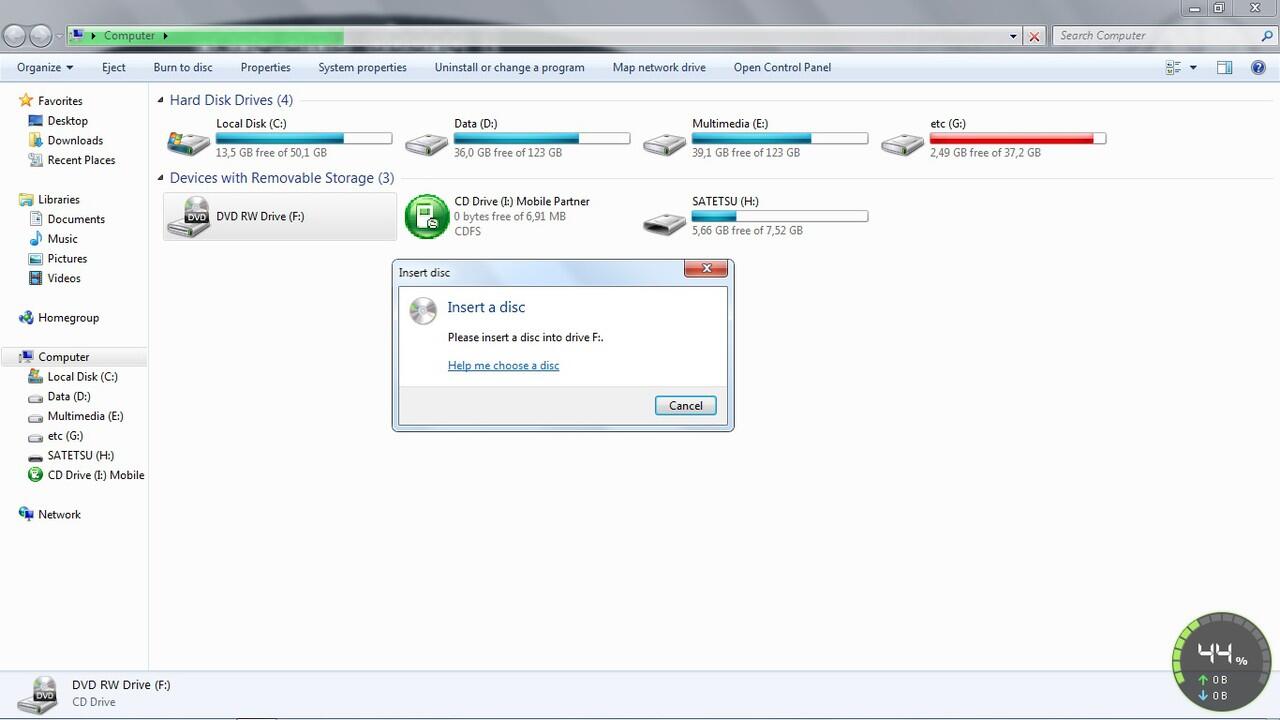The width and height of the screenshot is (1280, 720).
Task: Open the address bar history dropdown
Action: (1014, 36)
